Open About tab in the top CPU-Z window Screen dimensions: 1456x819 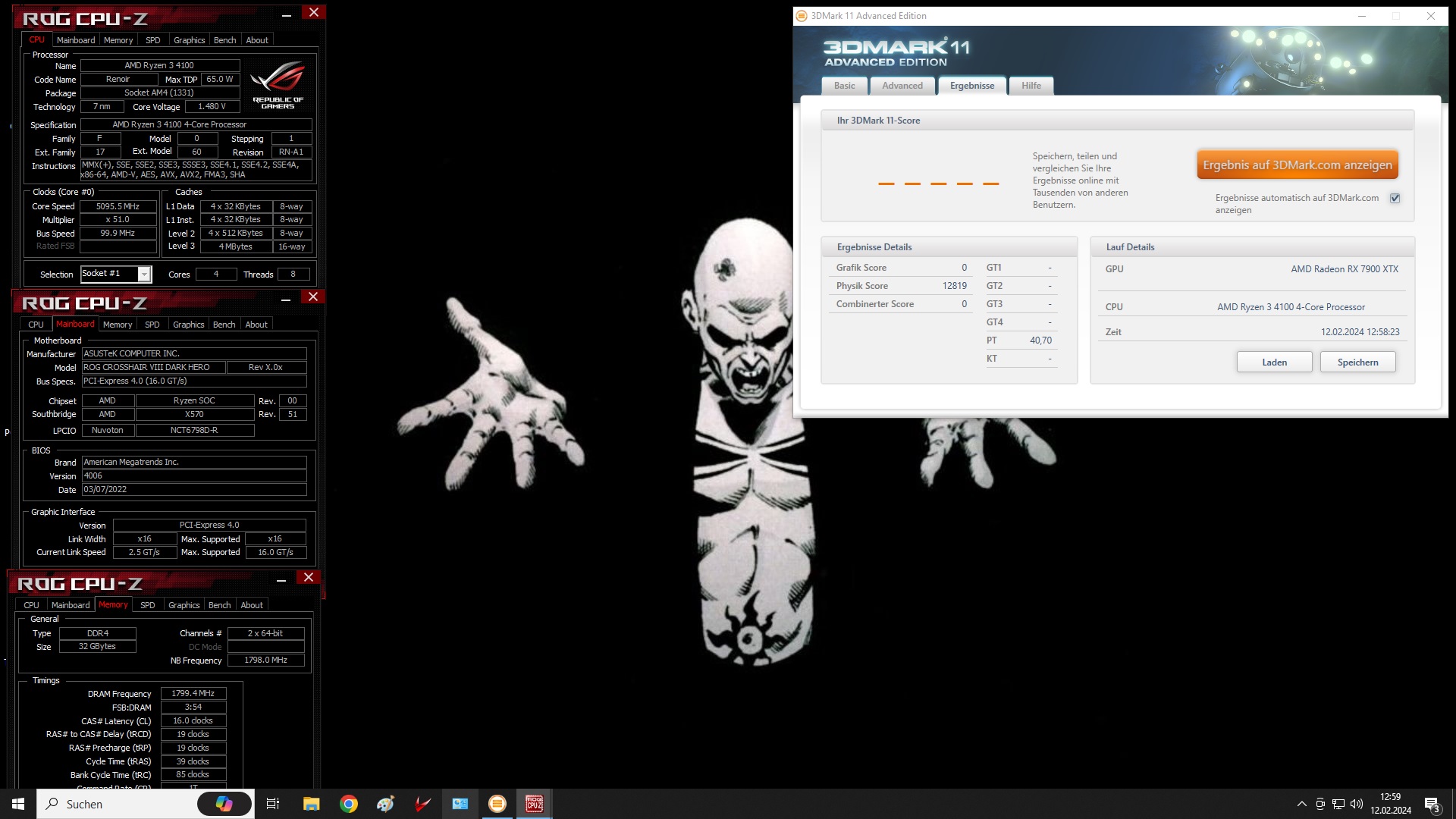pyautogui.click(x=257, y=40)
